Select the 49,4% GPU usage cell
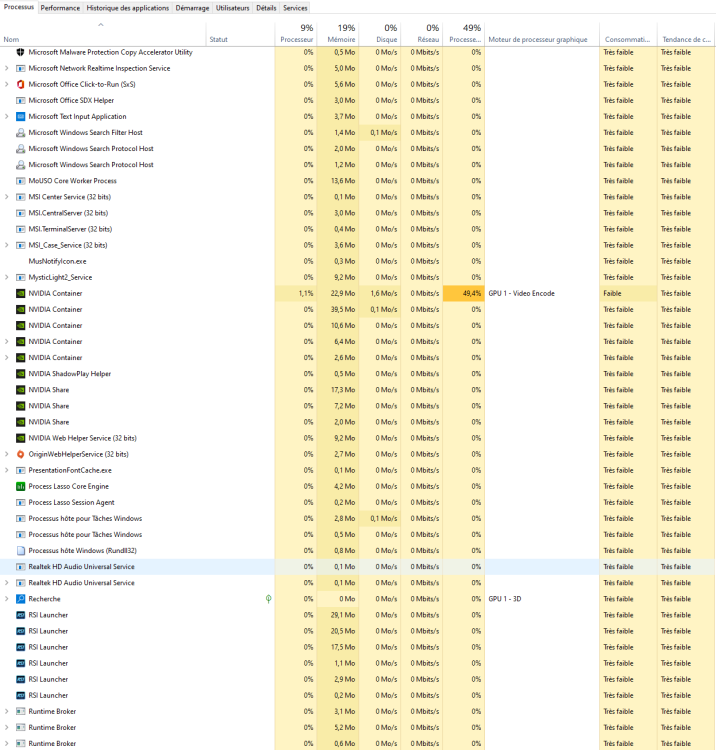This screenshot has height=750, width=716. pyautogui.click(x=465, y=293)
